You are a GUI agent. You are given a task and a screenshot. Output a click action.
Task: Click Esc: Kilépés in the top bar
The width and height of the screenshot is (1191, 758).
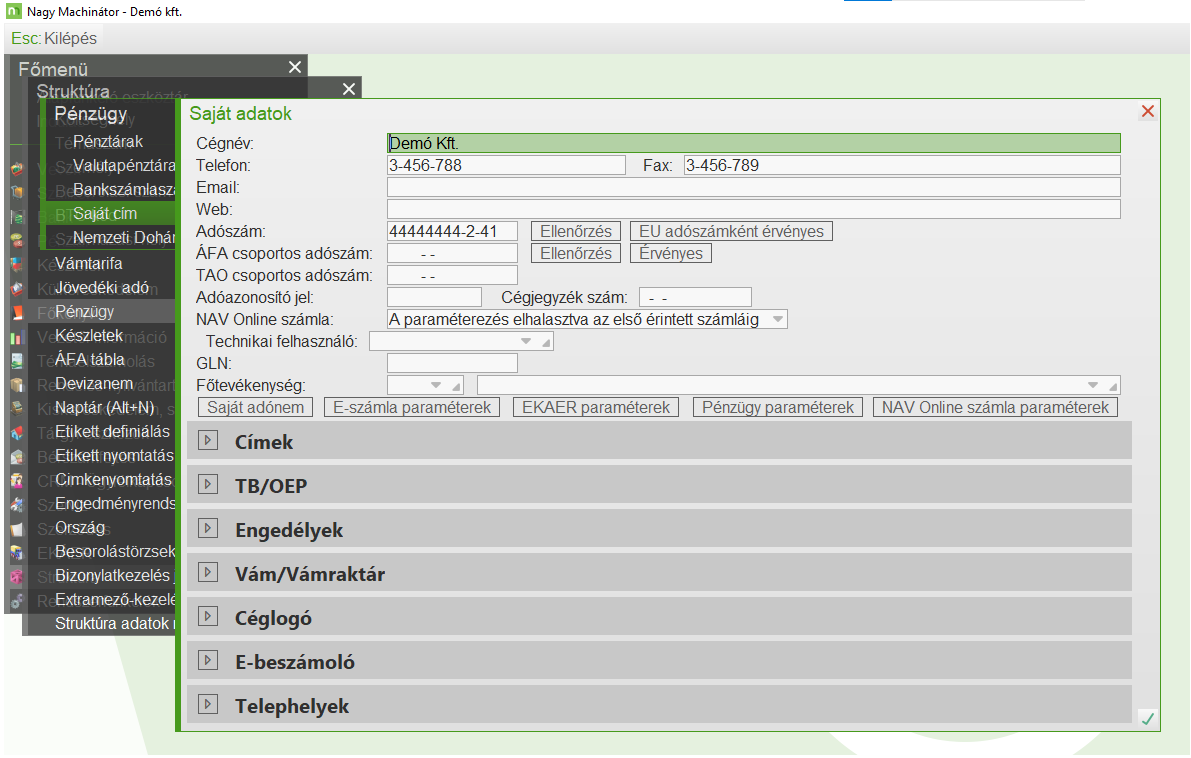[54, 38]
